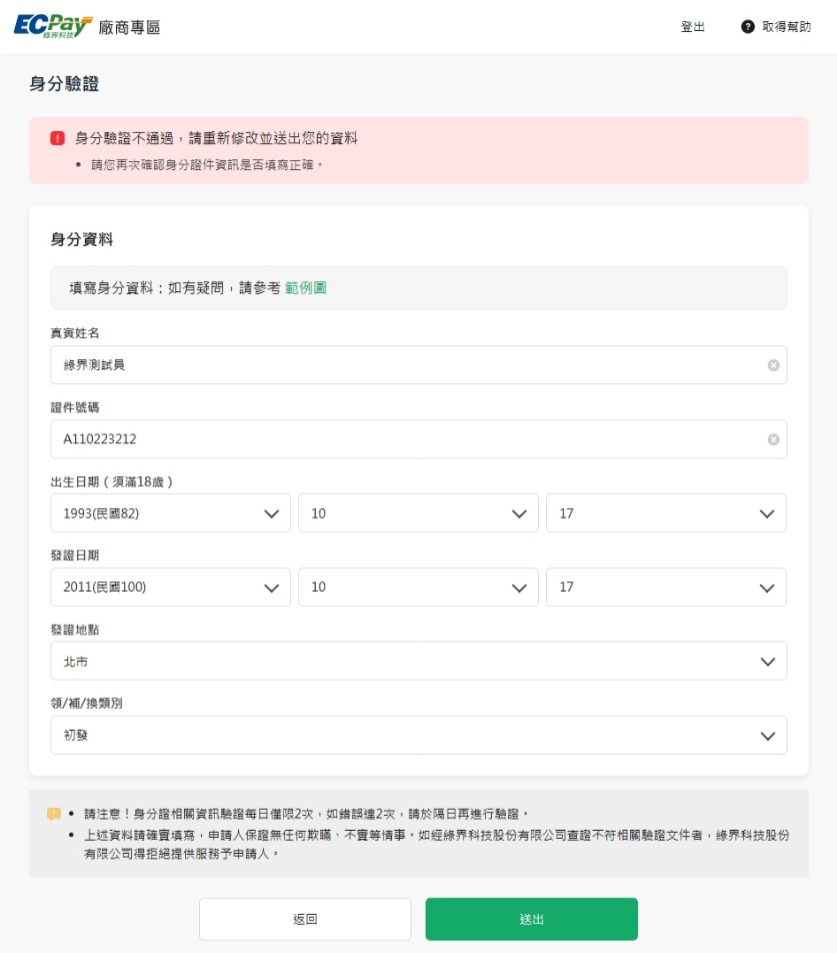The image size is (837, 953).
Task: Open 取得幫助 help link
Action: coord(786,27)
